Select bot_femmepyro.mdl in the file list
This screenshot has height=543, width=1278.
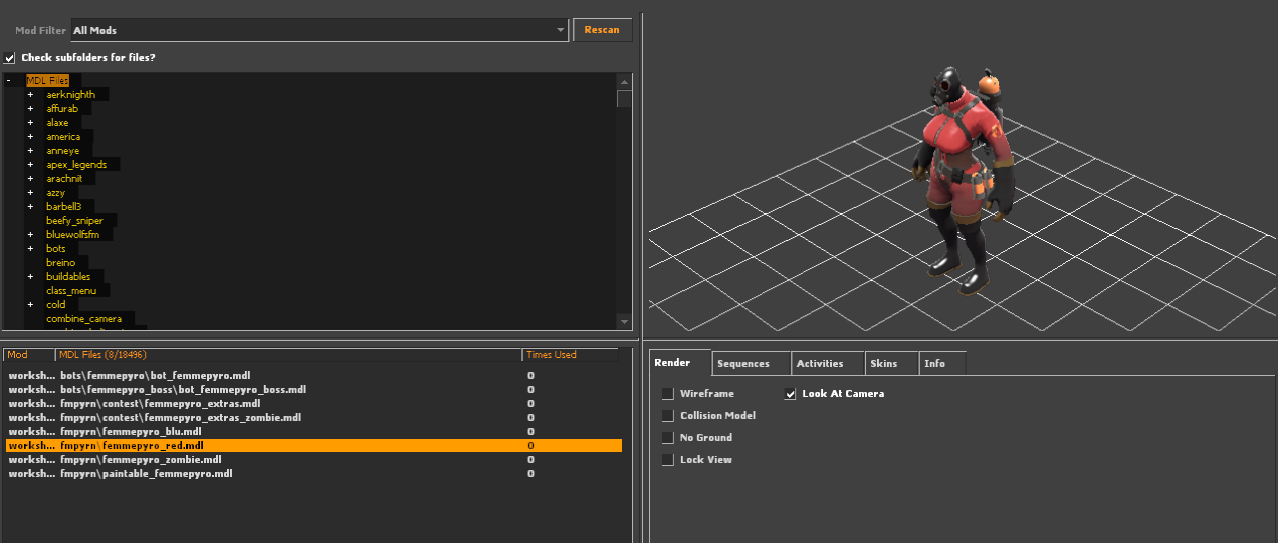313,375
